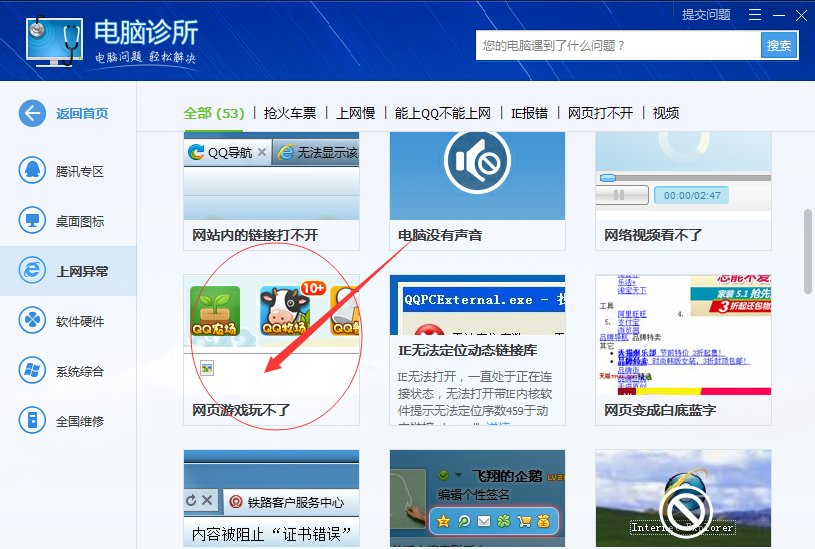815x549 pixels.
Task: Select 系统综合 label in the sidebar
Action: click(80, 371)
